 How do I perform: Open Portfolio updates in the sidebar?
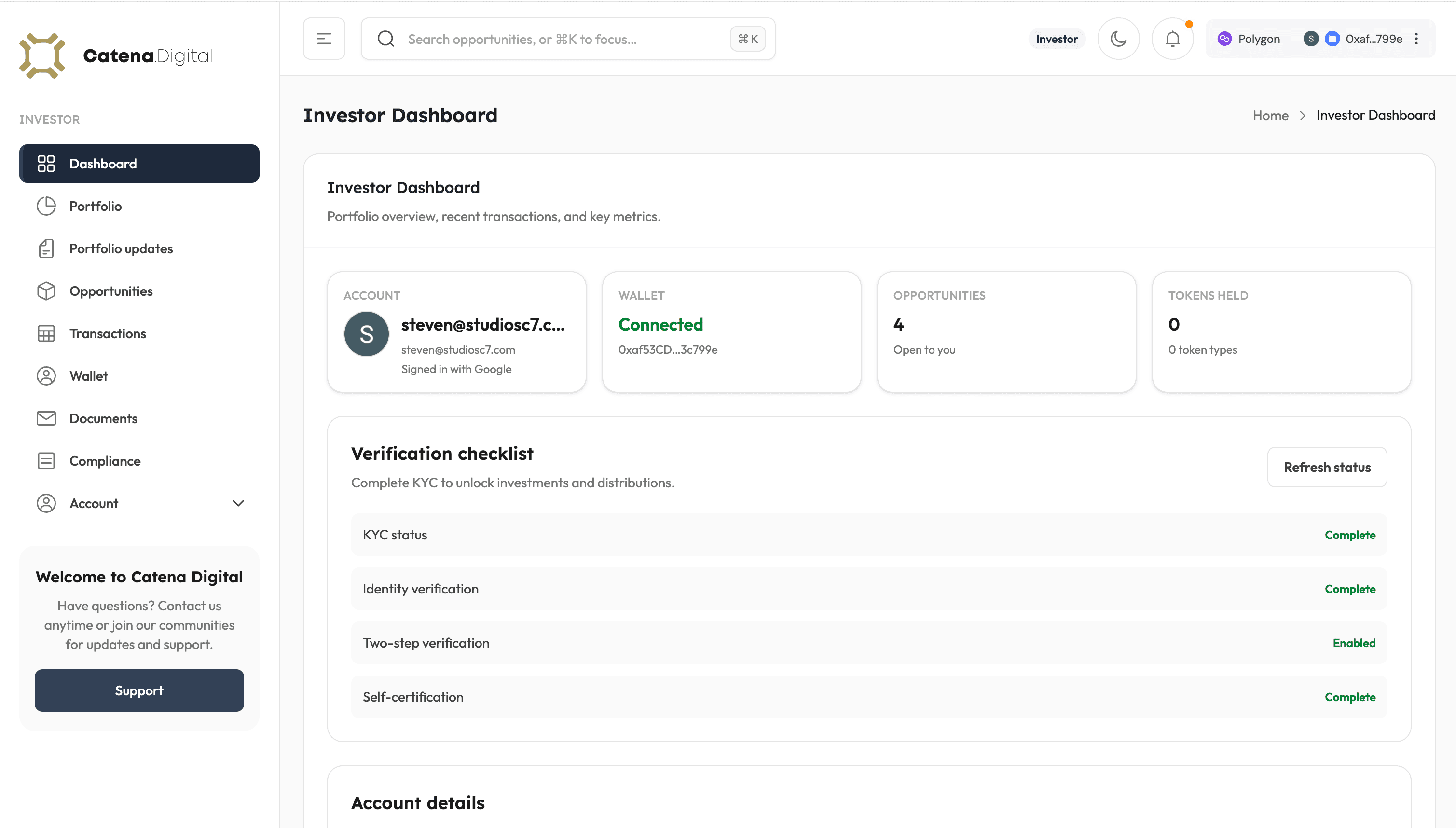pos(121,248)
